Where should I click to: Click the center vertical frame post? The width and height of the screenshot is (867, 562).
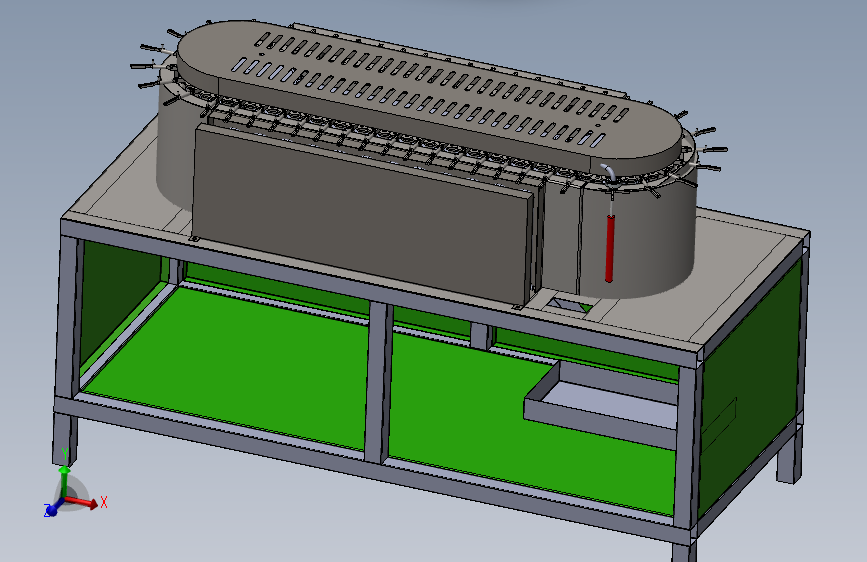(x=378, y=383)
